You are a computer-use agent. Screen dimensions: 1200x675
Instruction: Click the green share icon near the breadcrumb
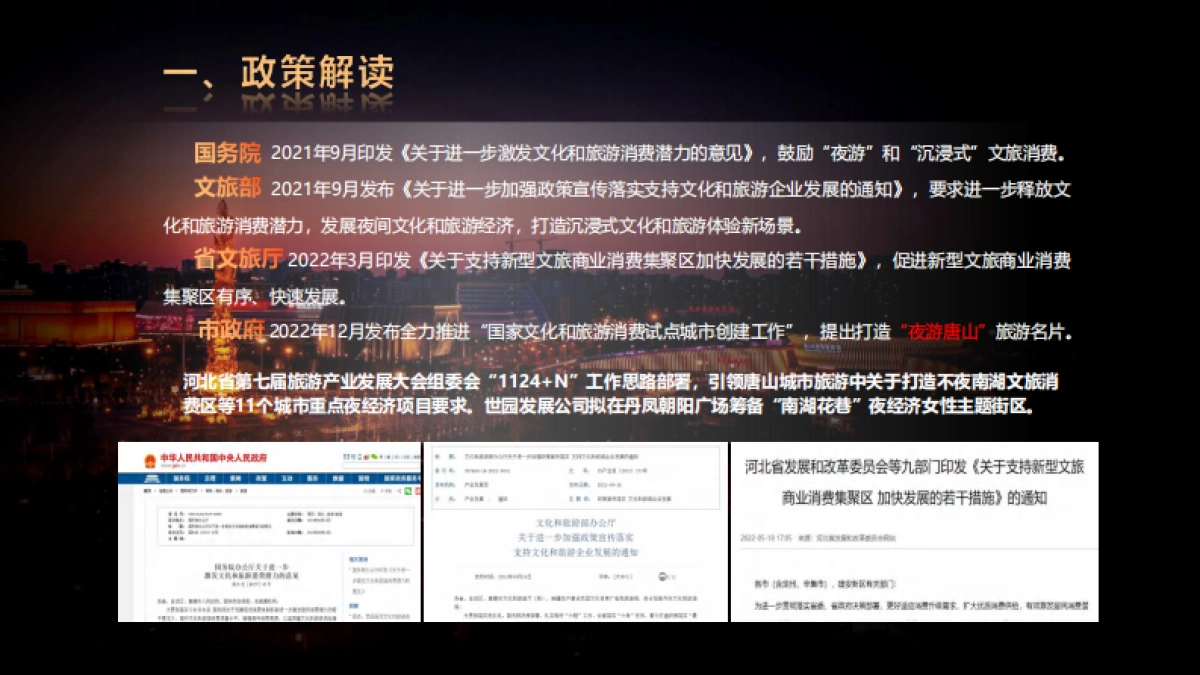[409, 491]
